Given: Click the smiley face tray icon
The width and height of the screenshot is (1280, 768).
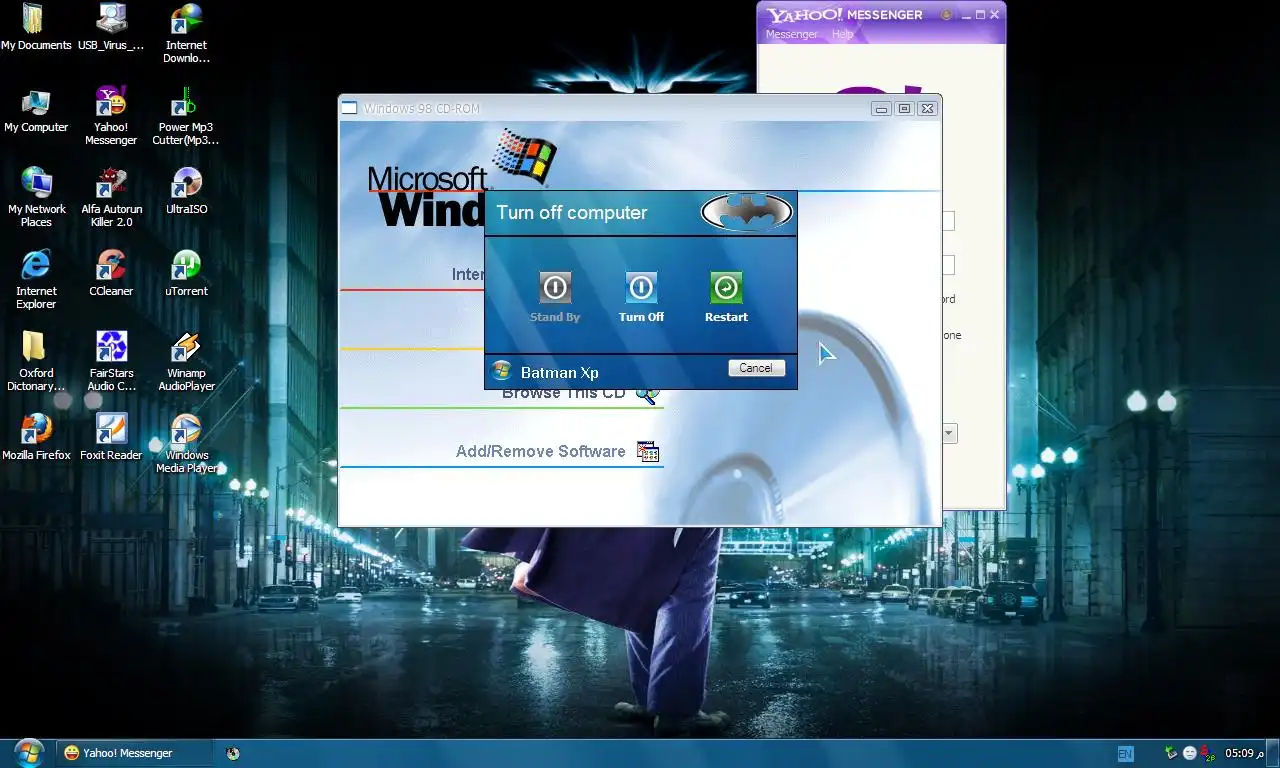Looking at the screenshot, I should 1189,753.
